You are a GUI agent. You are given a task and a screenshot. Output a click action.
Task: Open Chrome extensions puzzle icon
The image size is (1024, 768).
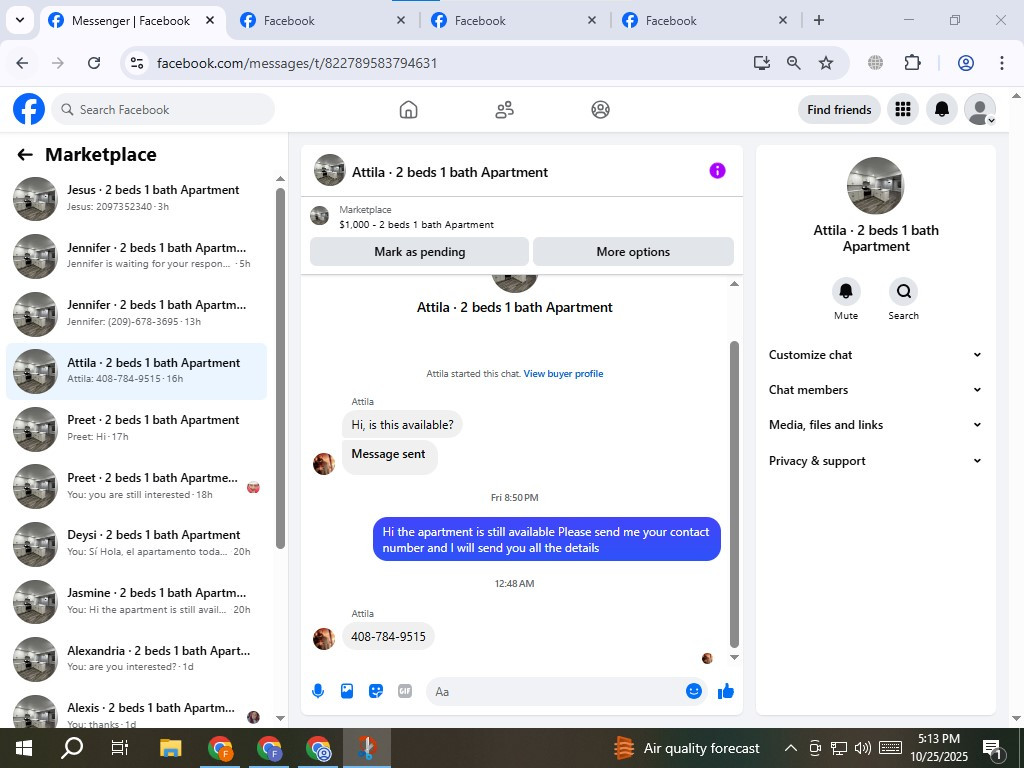tap(912, 63)
